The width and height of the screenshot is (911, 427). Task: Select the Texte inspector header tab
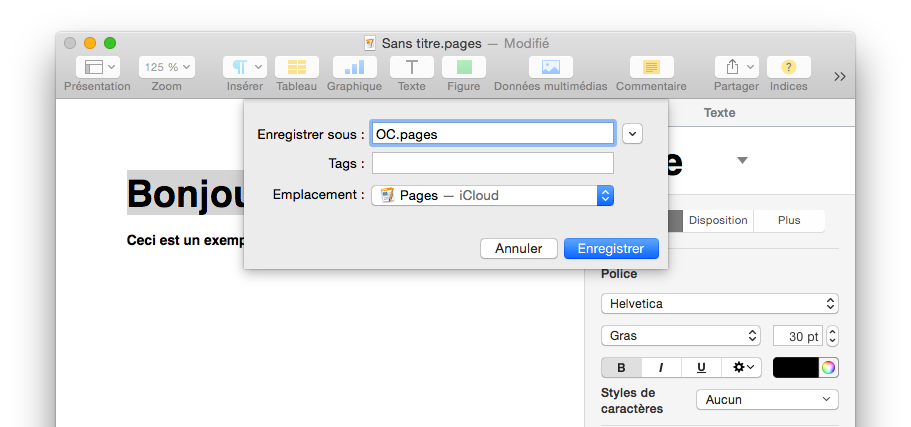pos(719,113)
